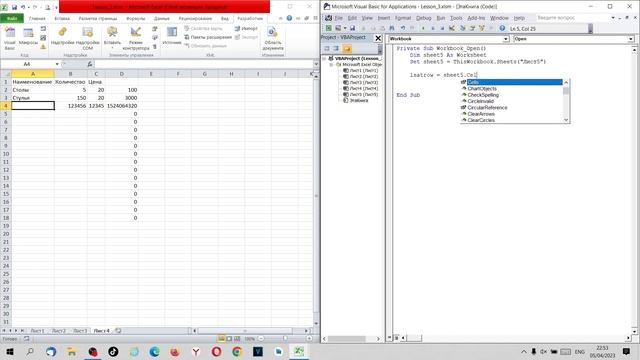This screenshot has width=640, height=360.
Task: Close the Project - VBAProject pane
Action: (x=378, y=38)
